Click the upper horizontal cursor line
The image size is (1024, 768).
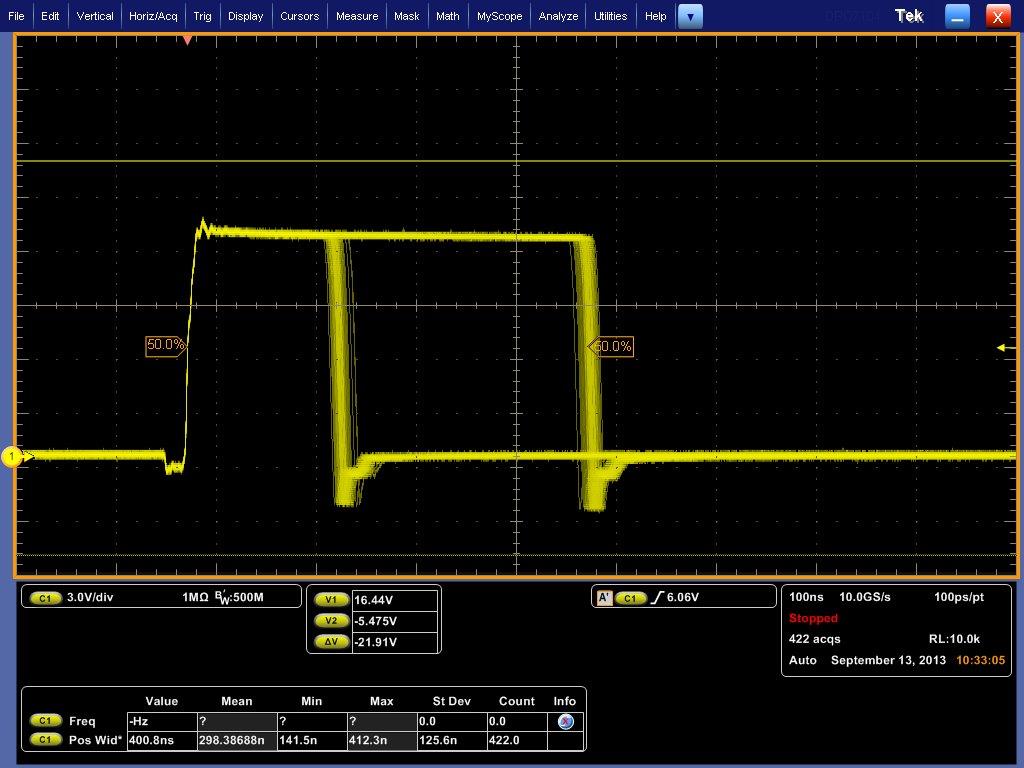coord(516,161)
